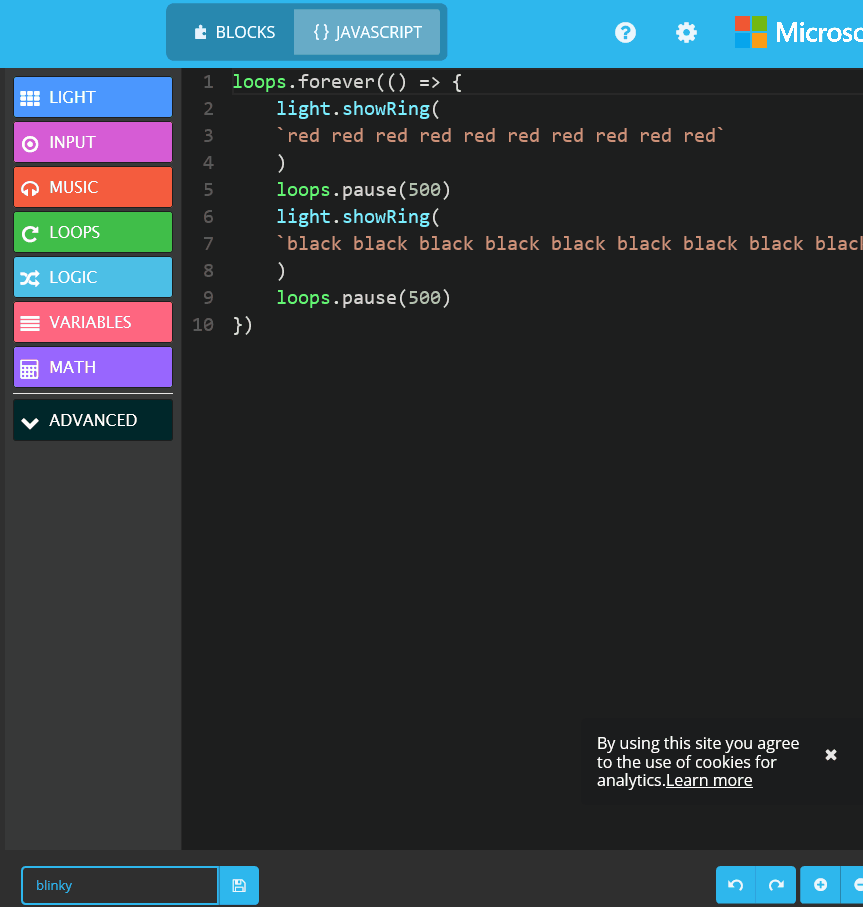Screen dimensions: 863x907
Task: Switch to the BLOCKS editor tab
Action: point(232,32)
